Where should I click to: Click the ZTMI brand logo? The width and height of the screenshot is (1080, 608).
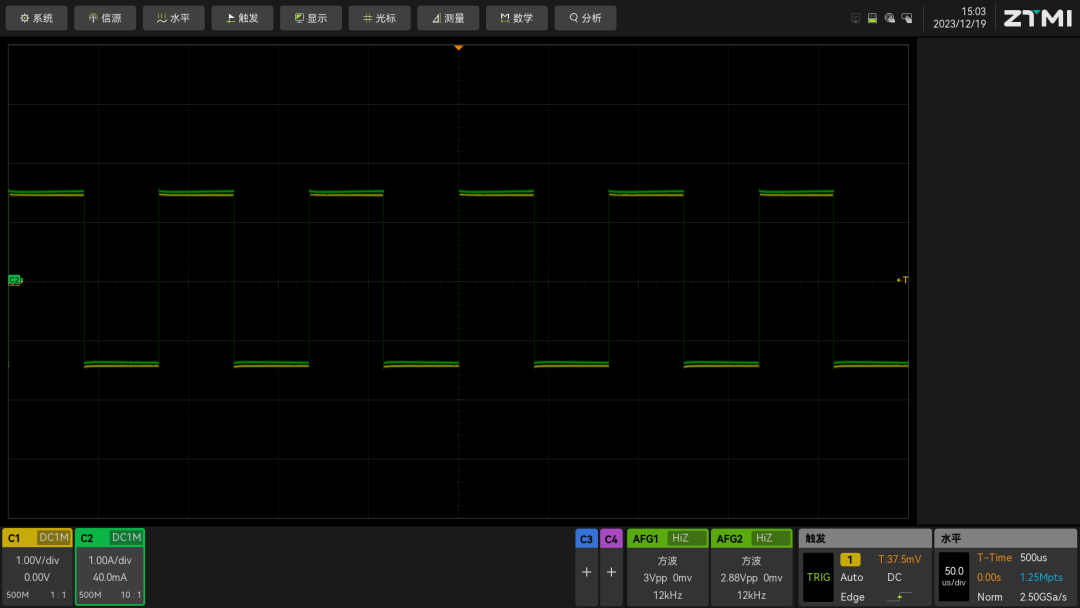pos(1037,18)
